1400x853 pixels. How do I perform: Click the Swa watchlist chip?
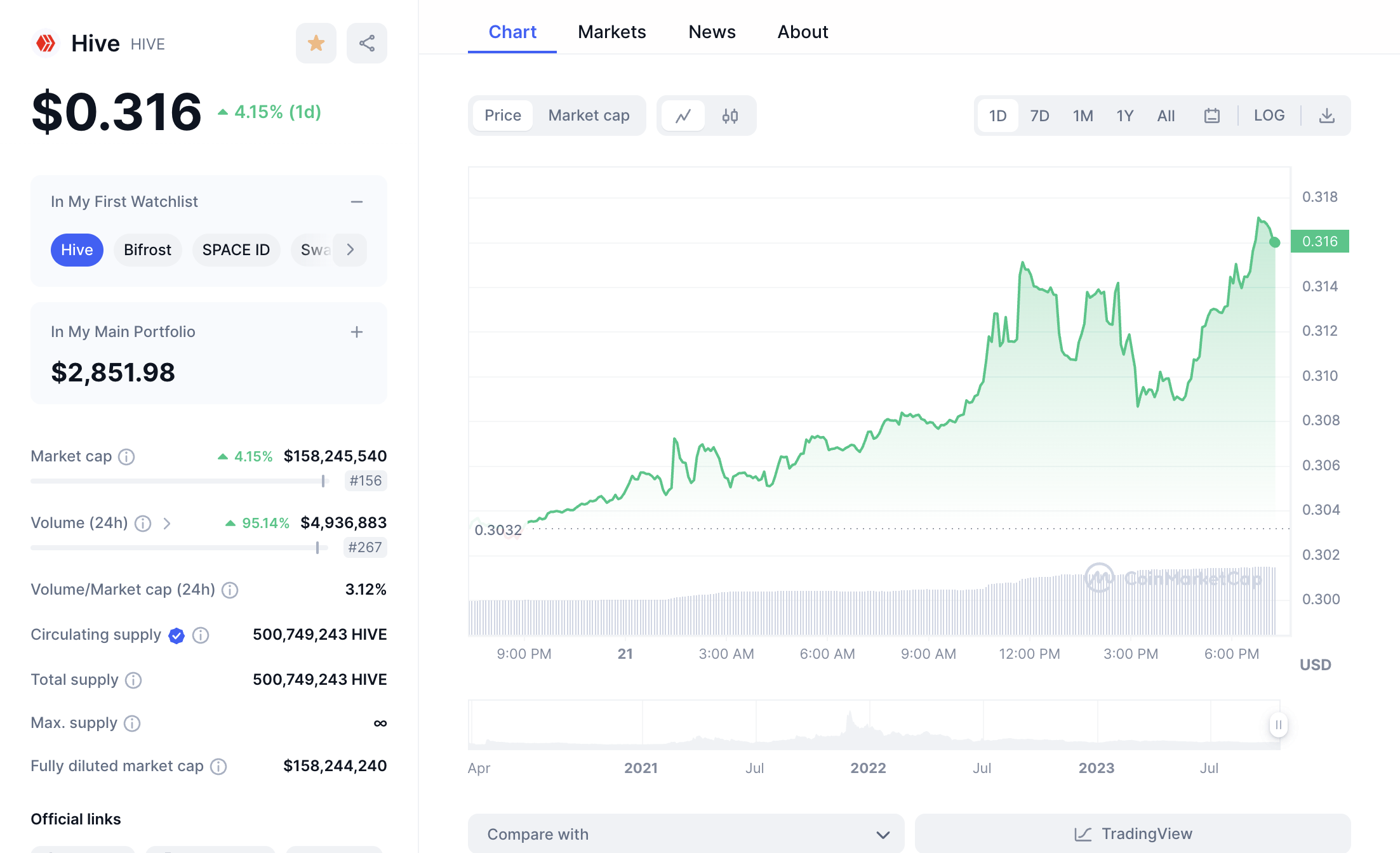[x=313, y=250]
